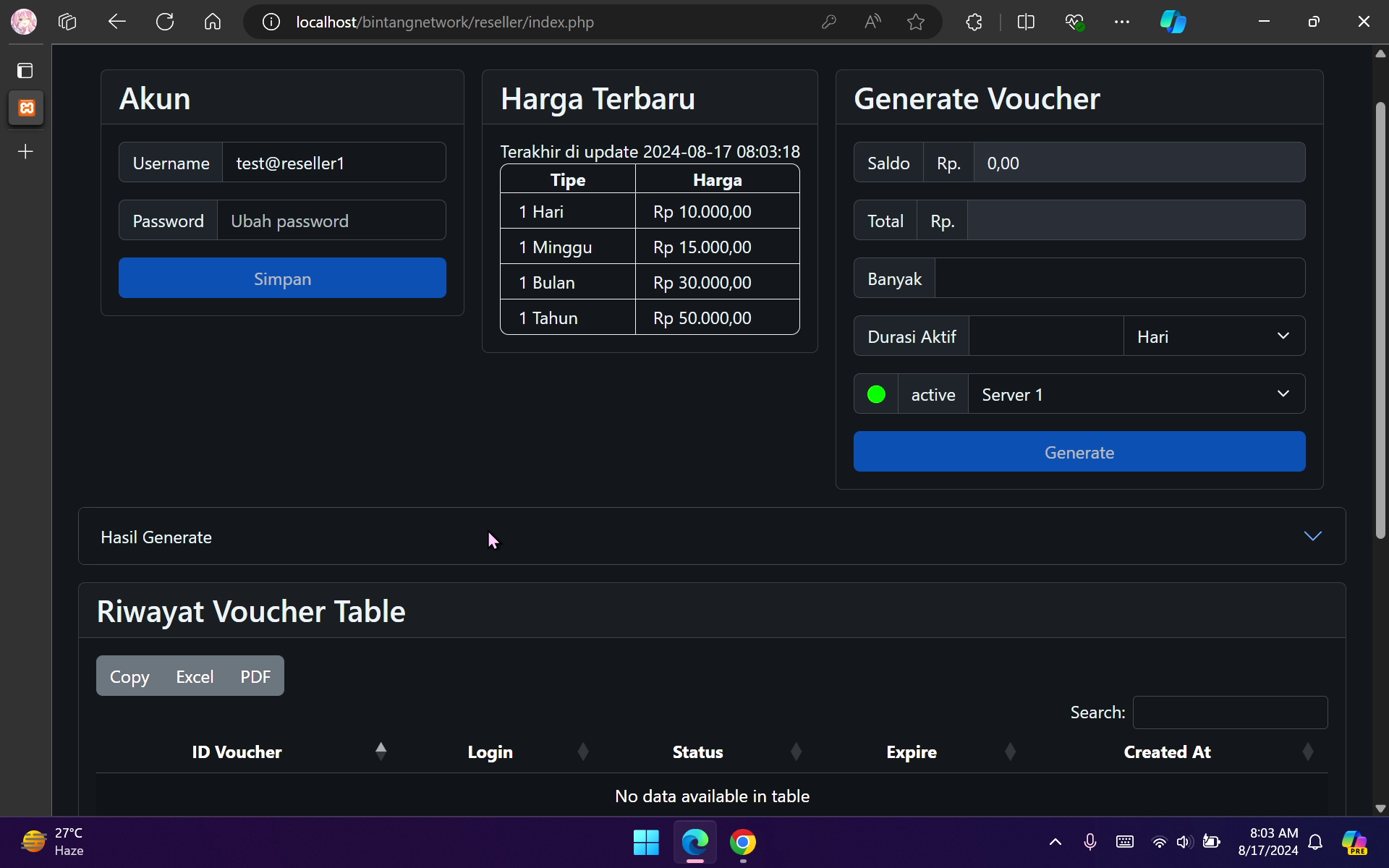Show hidden tray icons
1389x868 pixels.
coord(1055,841)
